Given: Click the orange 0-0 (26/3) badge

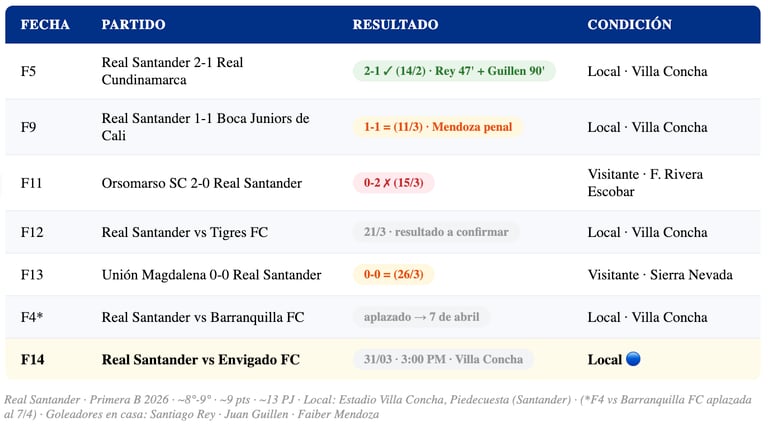Looking at the screenshot, I should coord(393,274).
